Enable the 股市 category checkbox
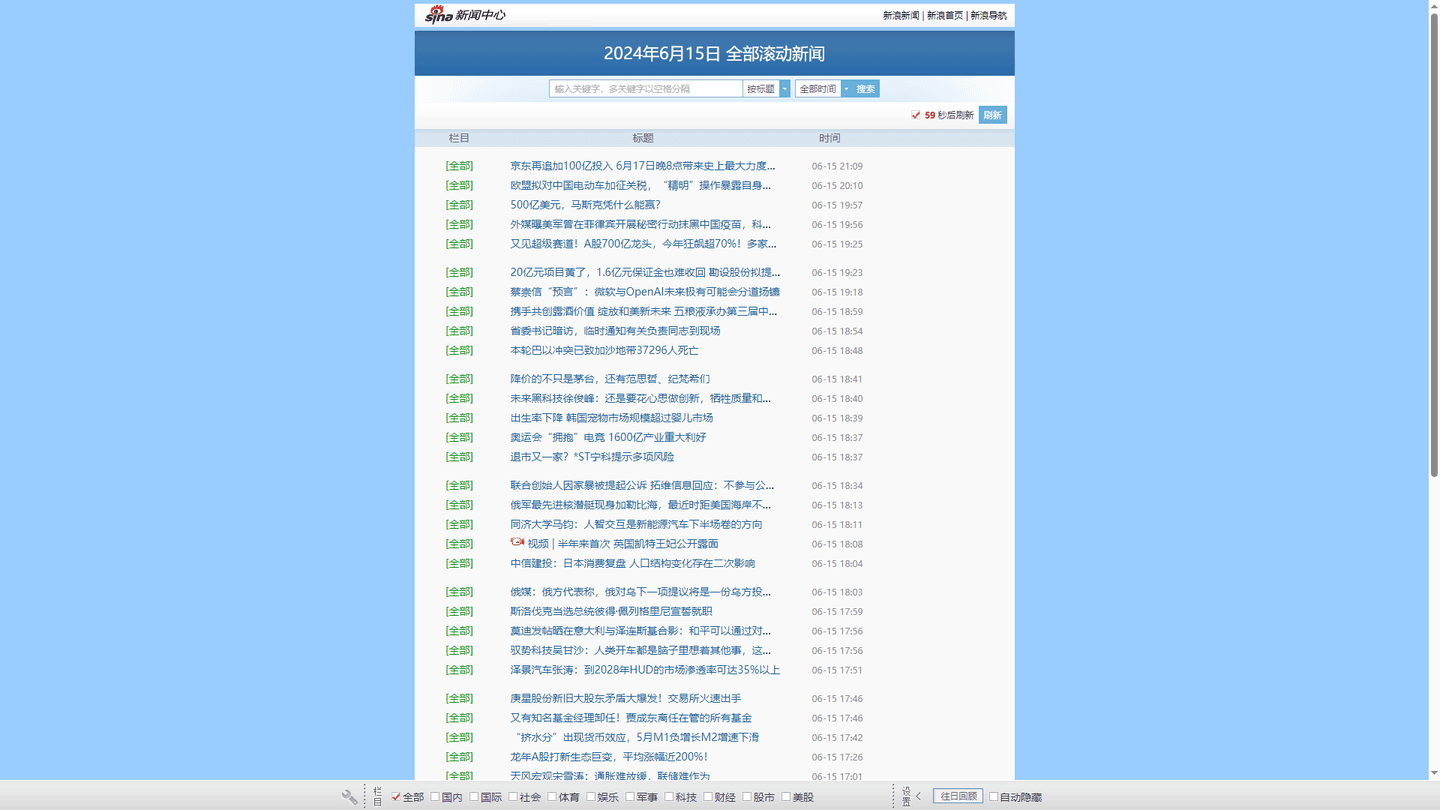The width and height of the screenshot is (1440, 810). [747, 797]
